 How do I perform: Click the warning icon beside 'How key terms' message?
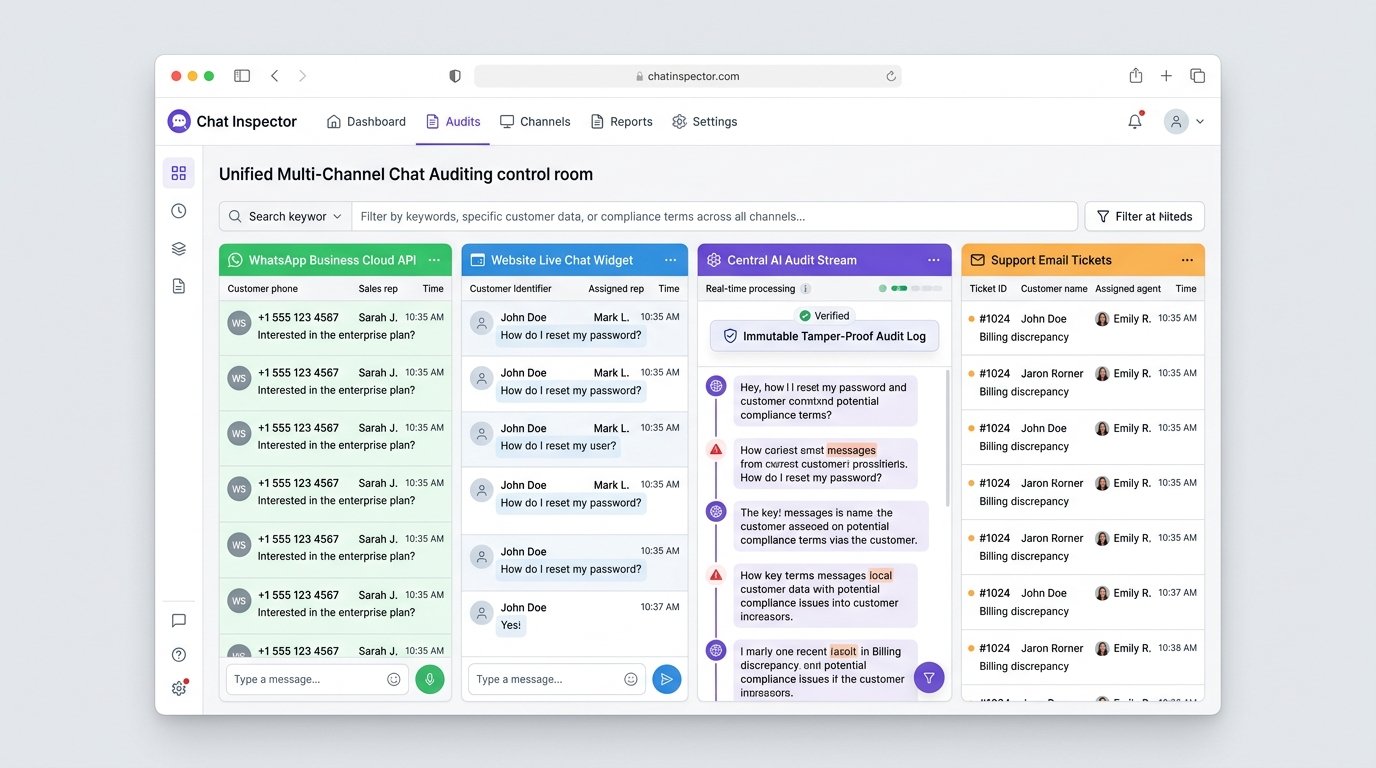pos(716,575)
